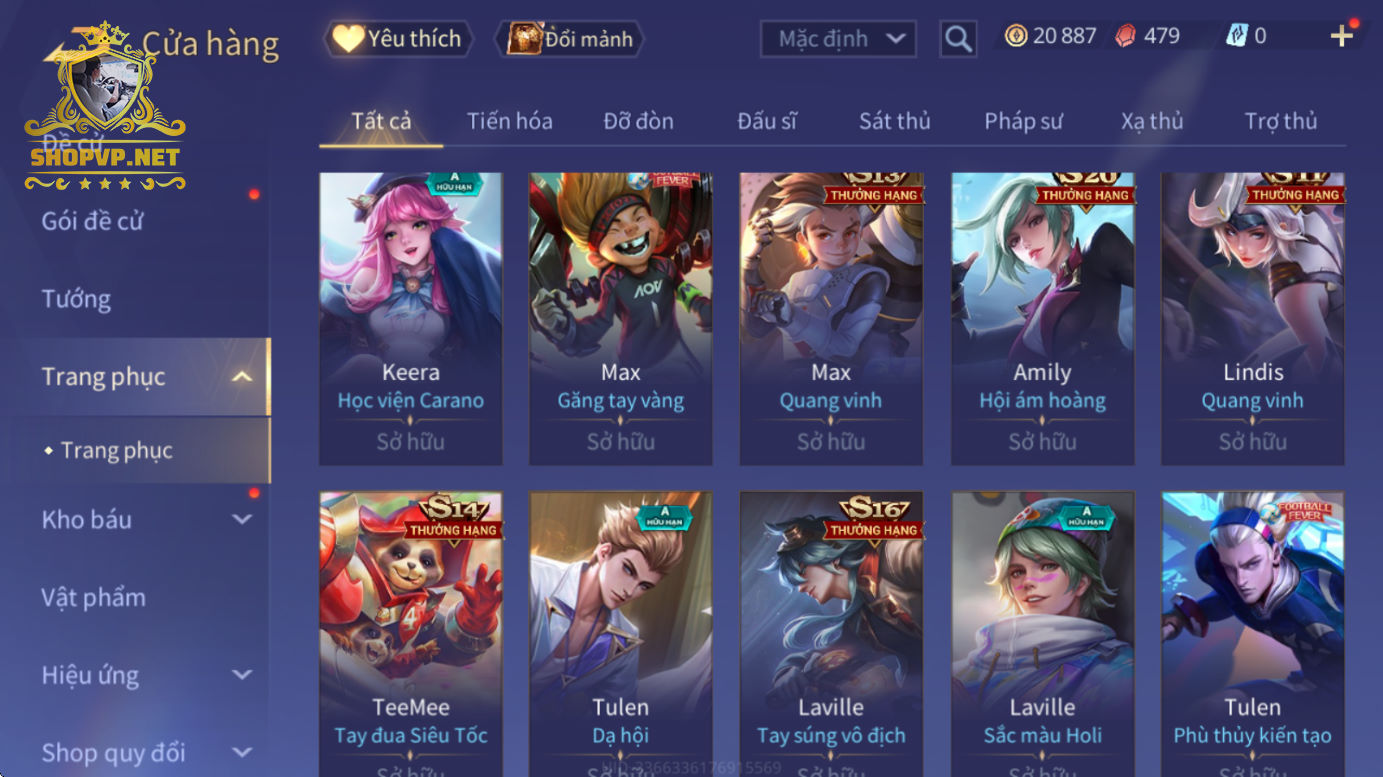
Task: Click the SHOPVP.NET crest logo
Action: click(105, 108)
